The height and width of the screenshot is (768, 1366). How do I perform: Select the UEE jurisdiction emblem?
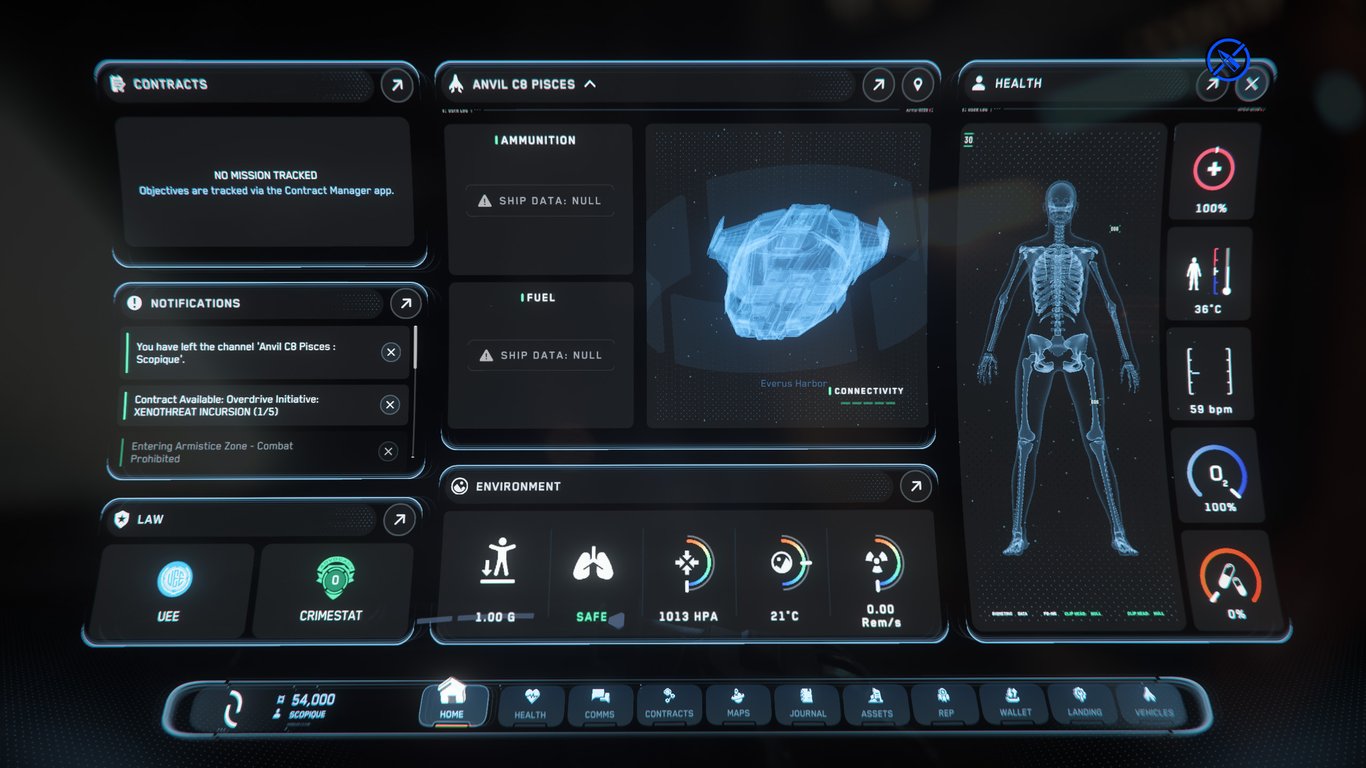pos(175,579)
